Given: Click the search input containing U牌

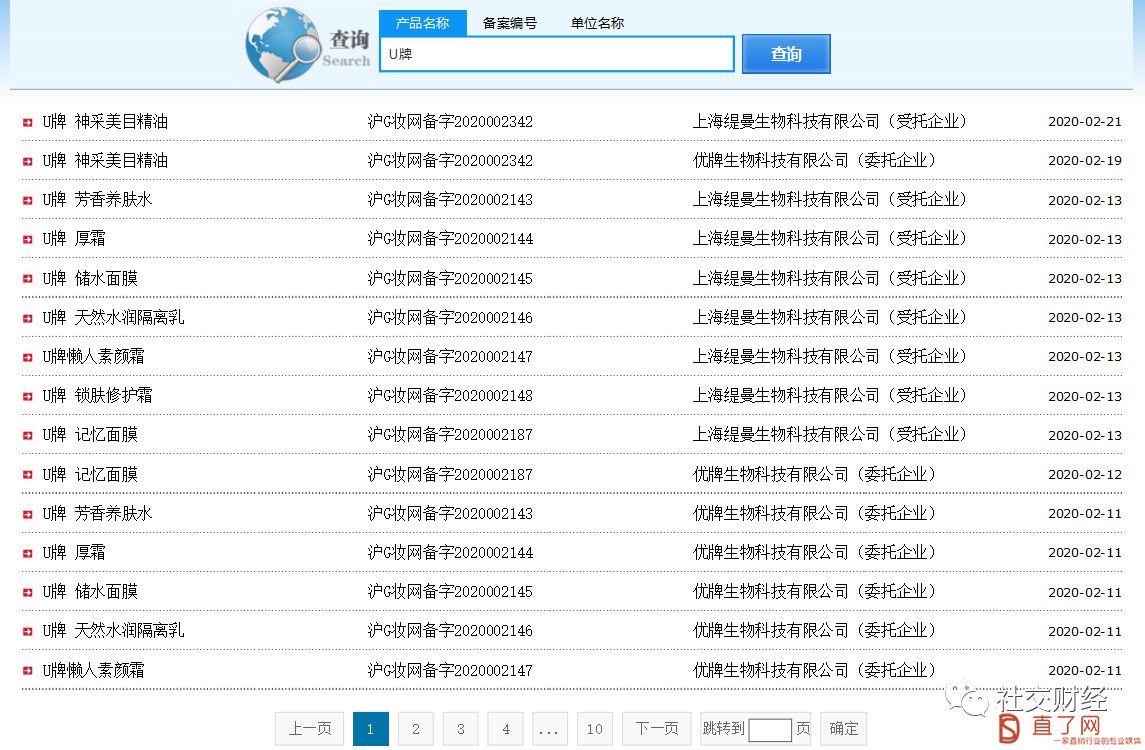Looking at the screenshot, I should [556, 54].
